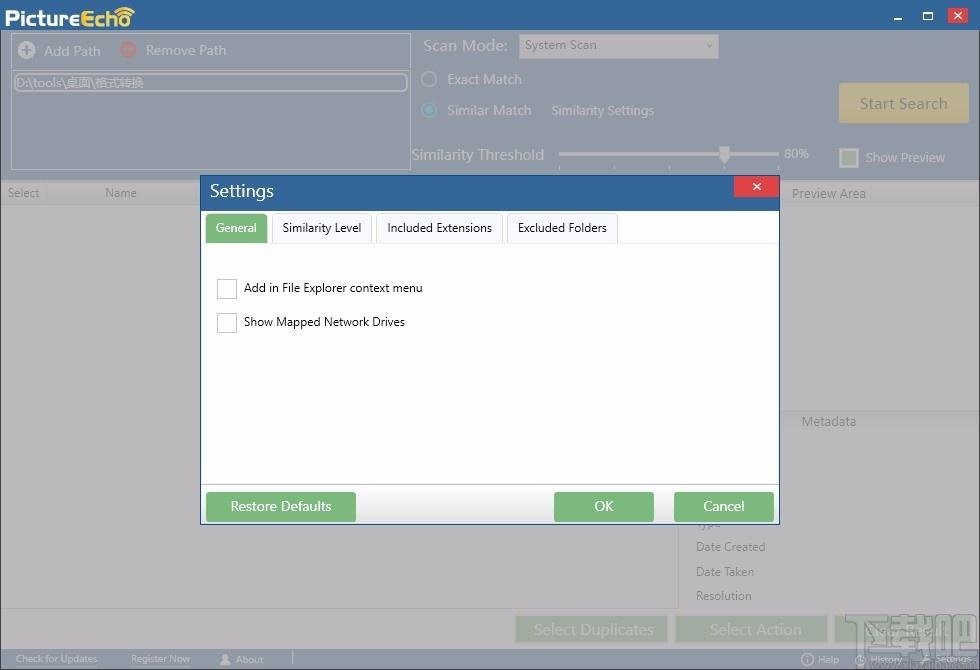Click the Remove Path minus icon

[128, 50]
